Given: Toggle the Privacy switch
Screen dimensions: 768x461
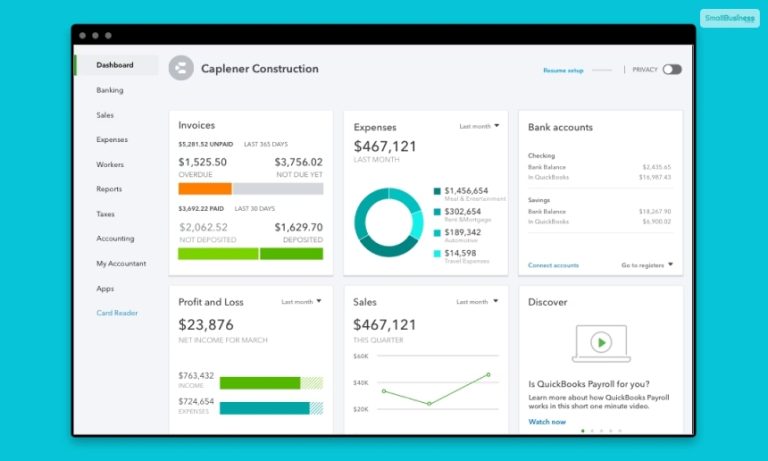Looking at the screenshot, I should [672, 70].
